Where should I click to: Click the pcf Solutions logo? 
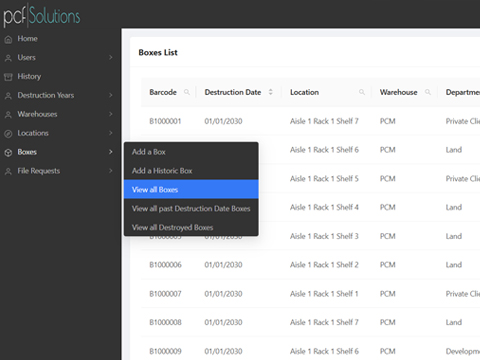pyautogui.click(x=42, y=16)
